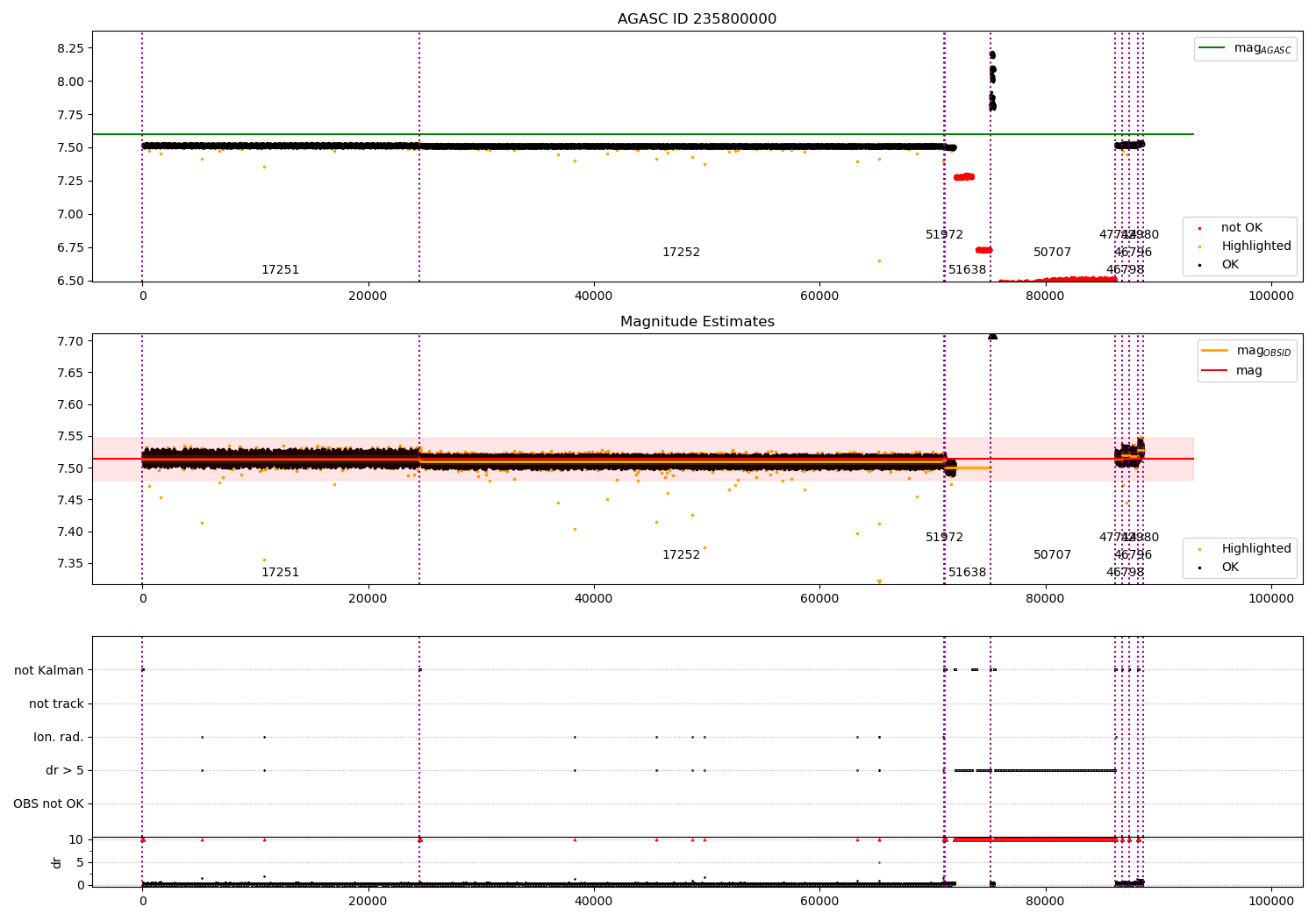Click the y-axis tick value 7.25
The height and width of the screenshot is (921, 1316).
(69, 181)
